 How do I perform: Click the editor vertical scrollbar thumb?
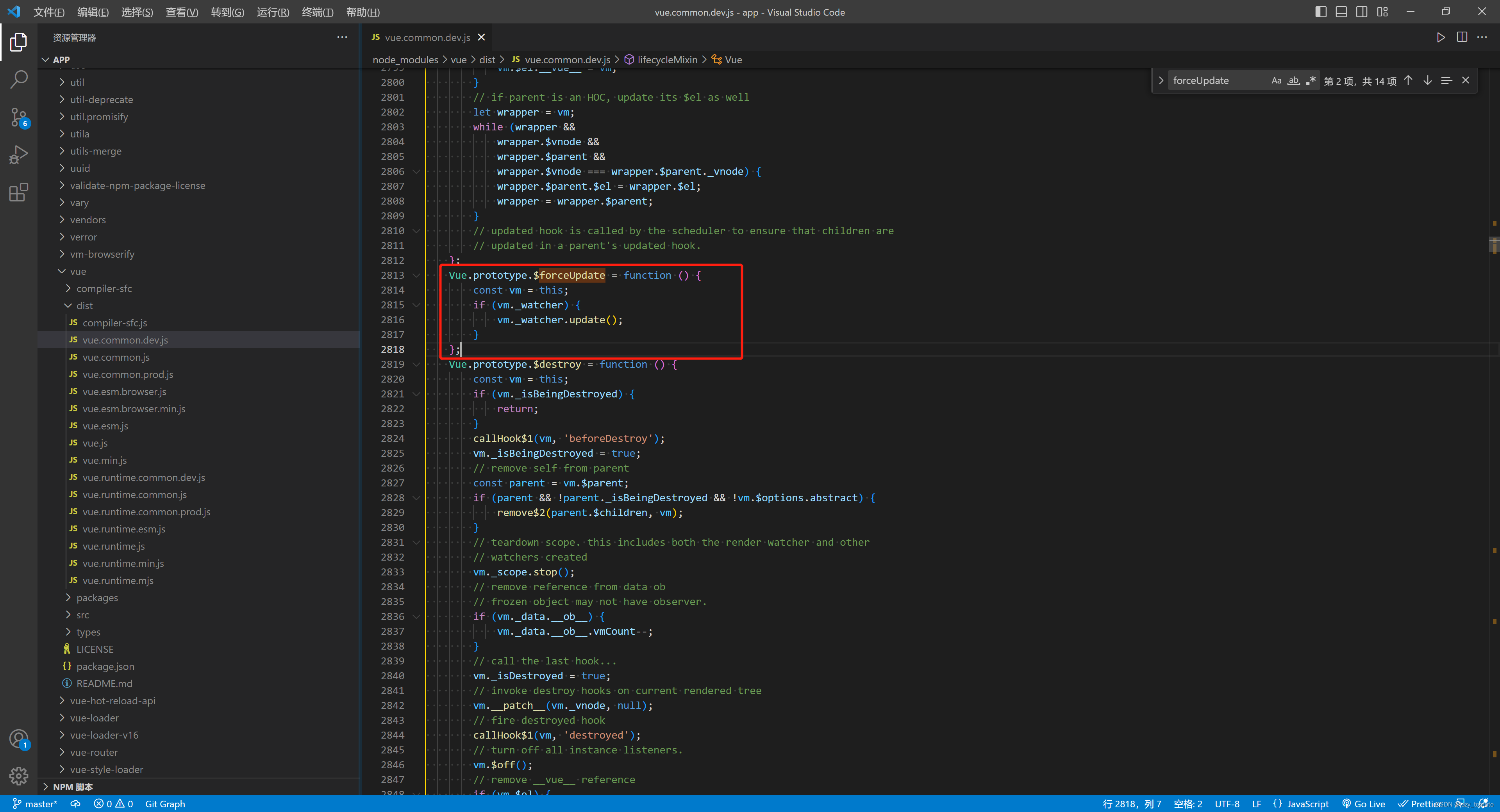click(1494, 245)
